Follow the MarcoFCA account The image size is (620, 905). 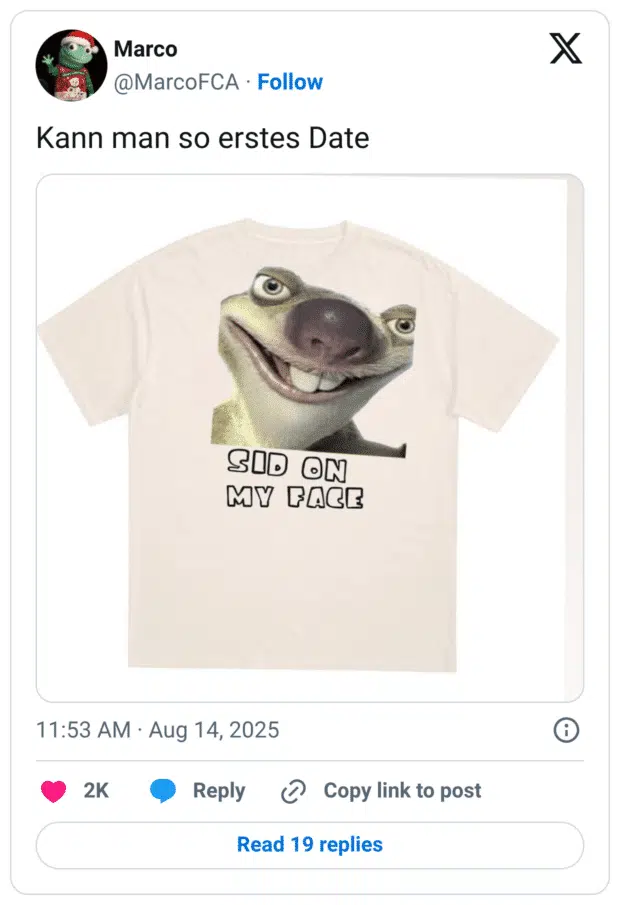pos(290,82)
